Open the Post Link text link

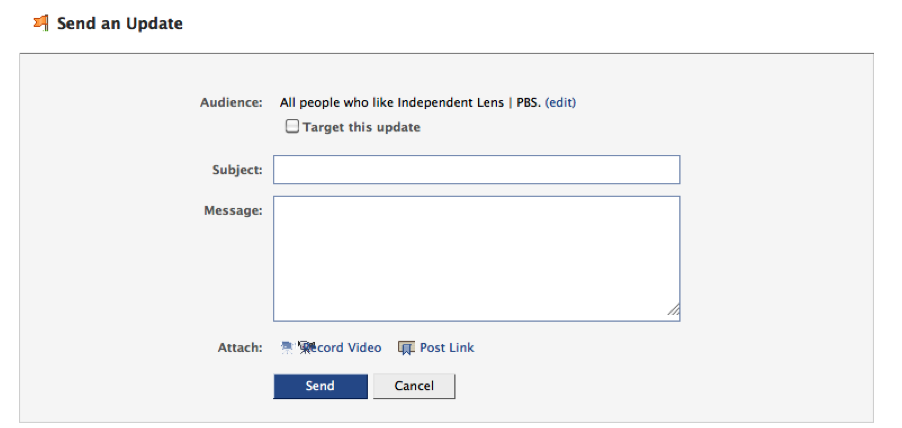pos(447,348)
